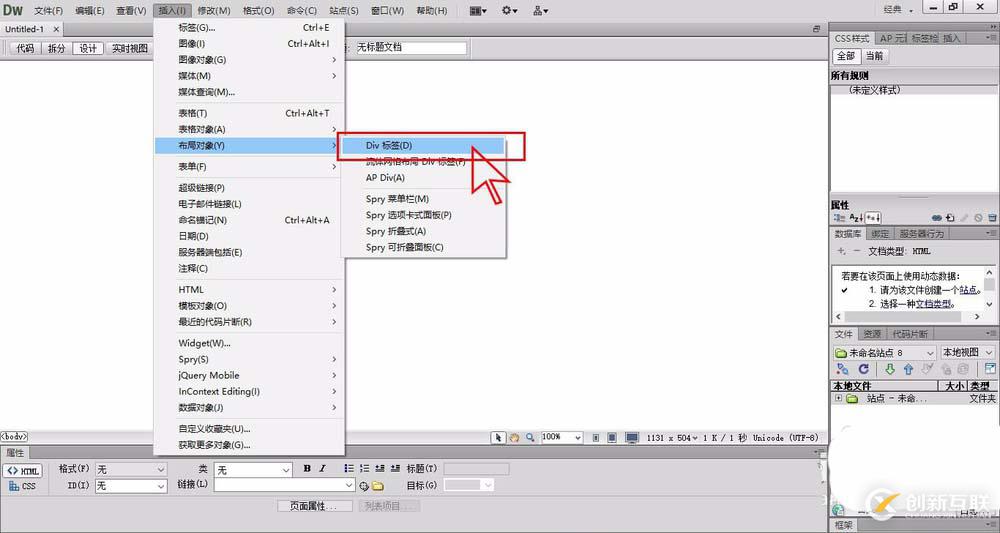
Task: Select the Zoom magnifier tool
Action: 529,437
